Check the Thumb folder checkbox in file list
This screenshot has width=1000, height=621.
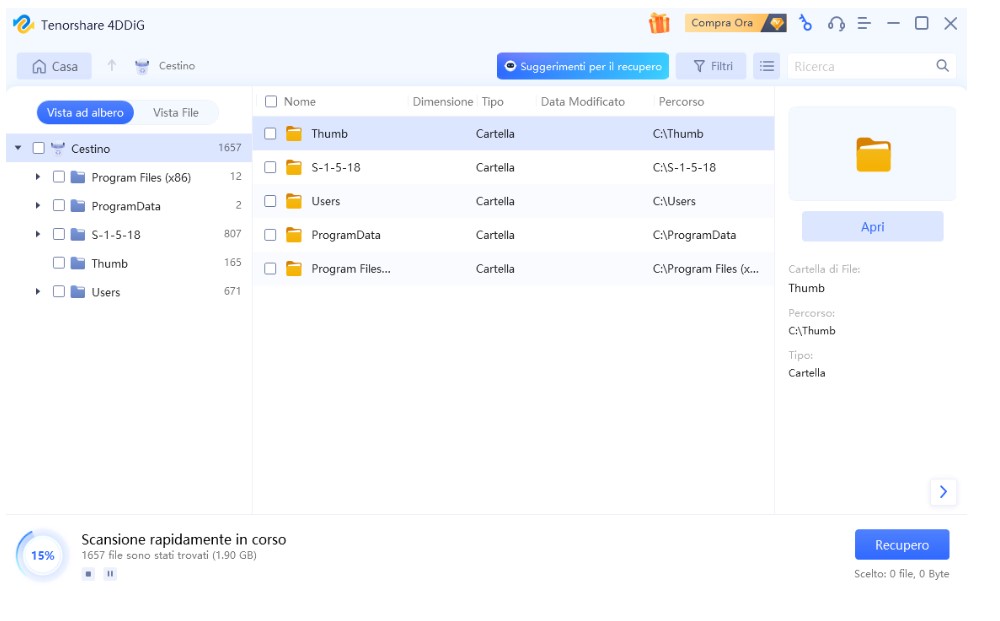click(270, 133)
